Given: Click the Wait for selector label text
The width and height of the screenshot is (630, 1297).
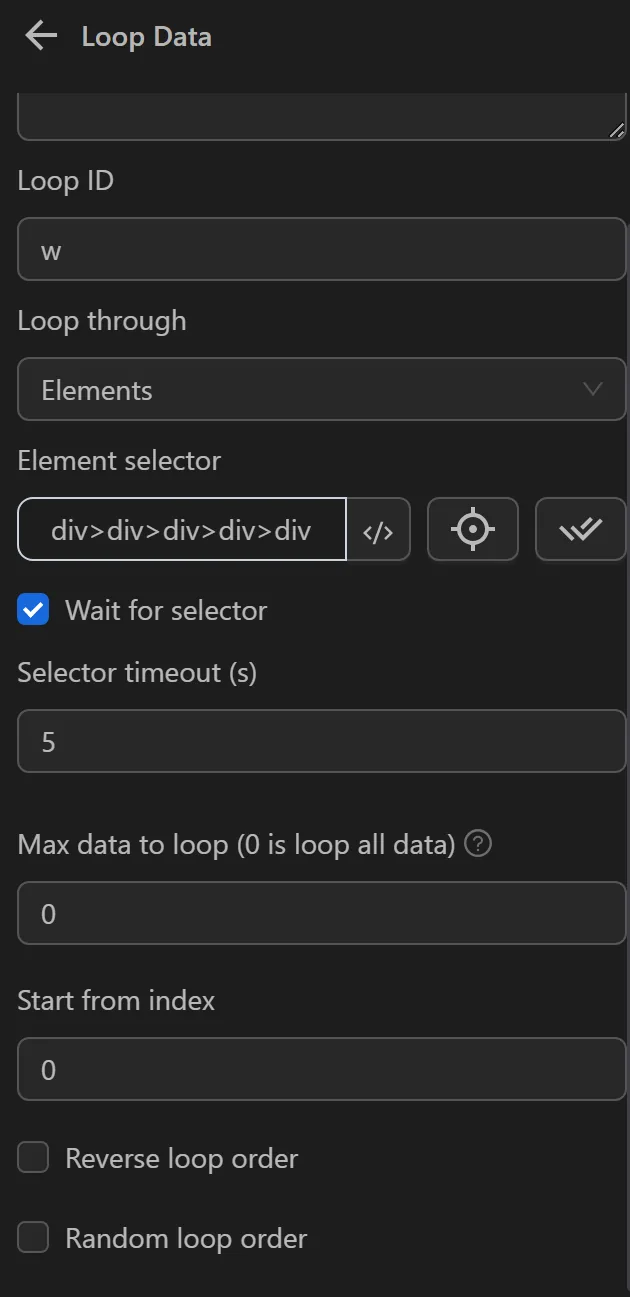Looking at the screenshot, I should point(165,610).
